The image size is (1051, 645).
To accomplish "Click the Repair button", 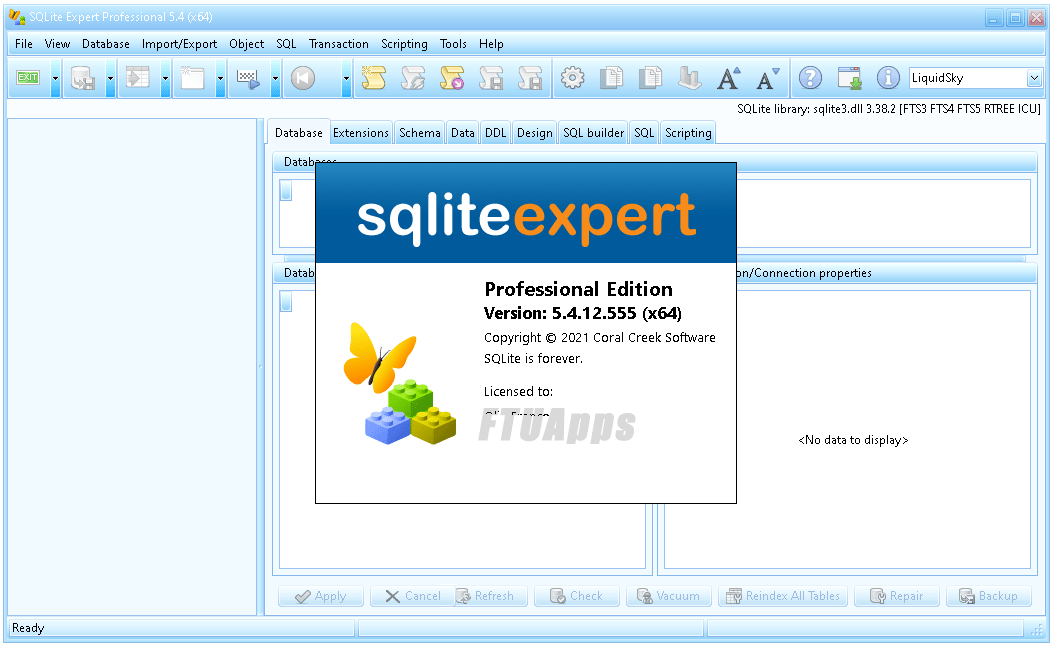I will [x=897, y=596].
